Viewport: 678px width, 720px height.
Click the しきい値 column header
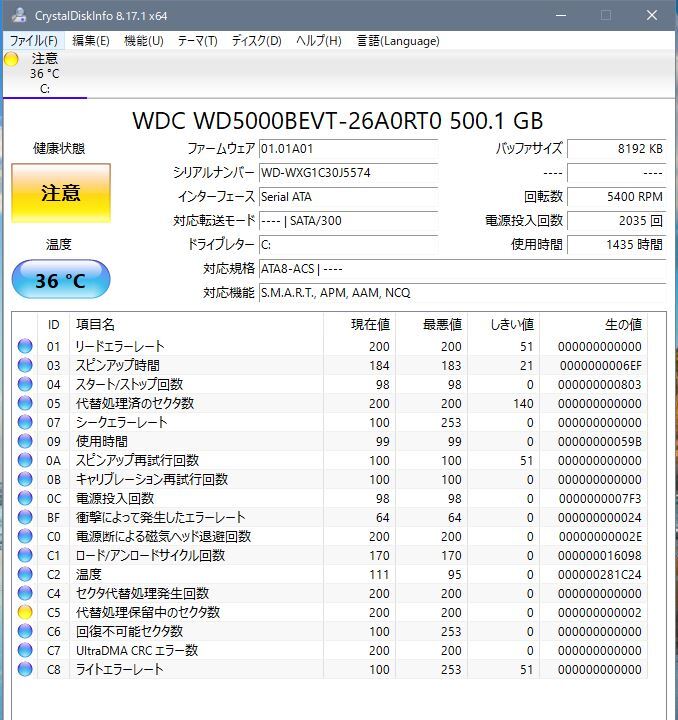pyautogui.click(x=504, y=325)
